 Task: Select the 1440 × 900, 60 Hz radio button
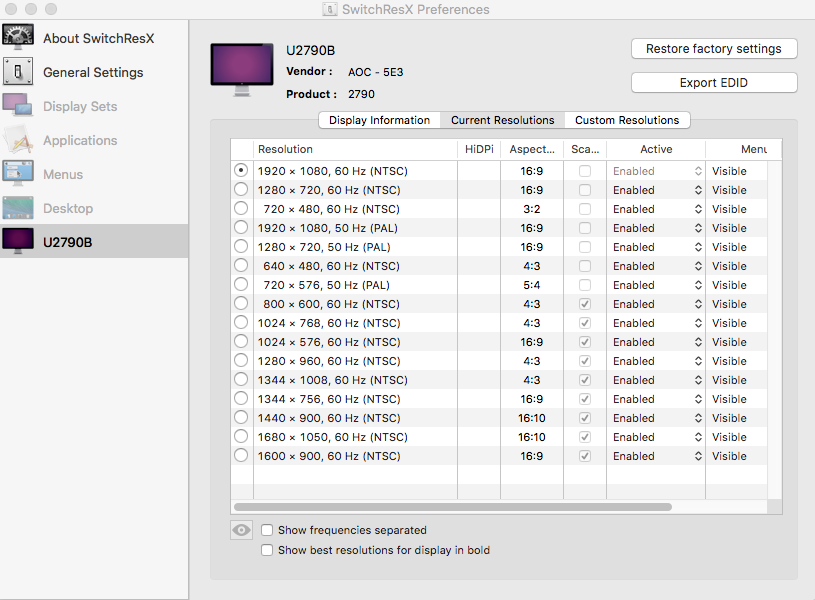(241, 418)
